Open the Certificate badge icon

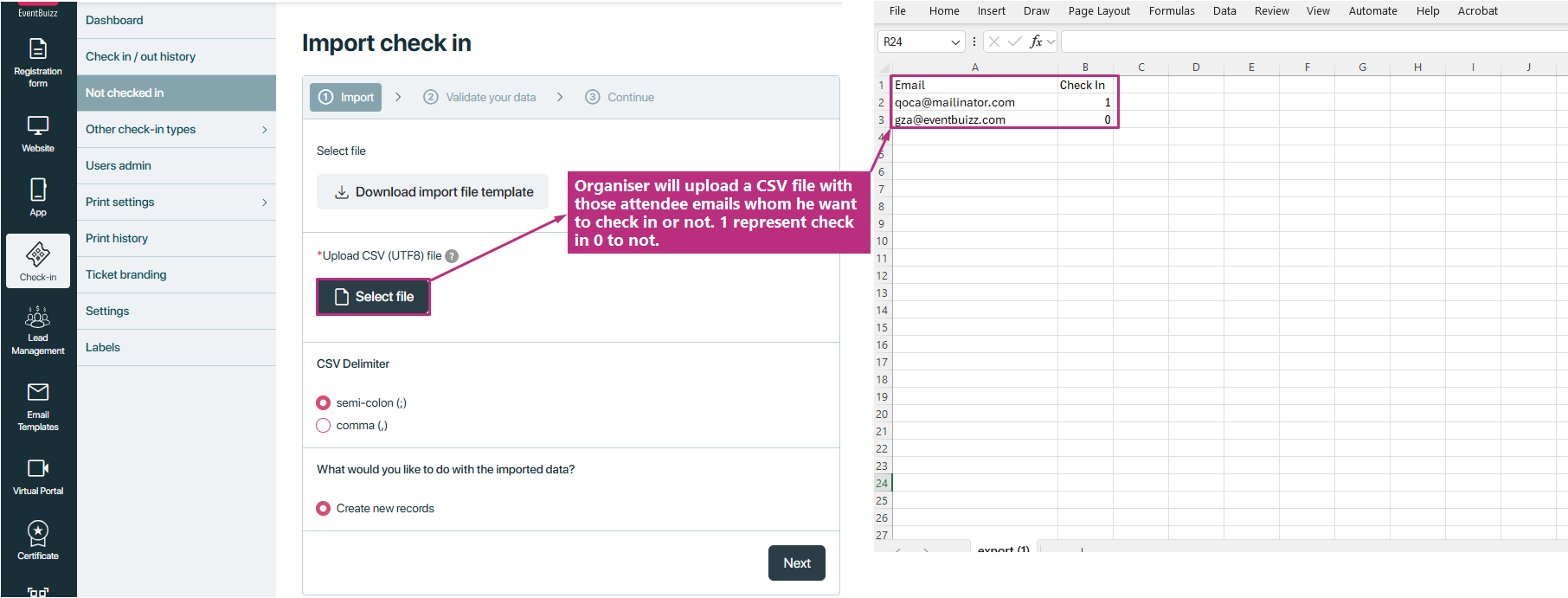[x=38, y=533]
